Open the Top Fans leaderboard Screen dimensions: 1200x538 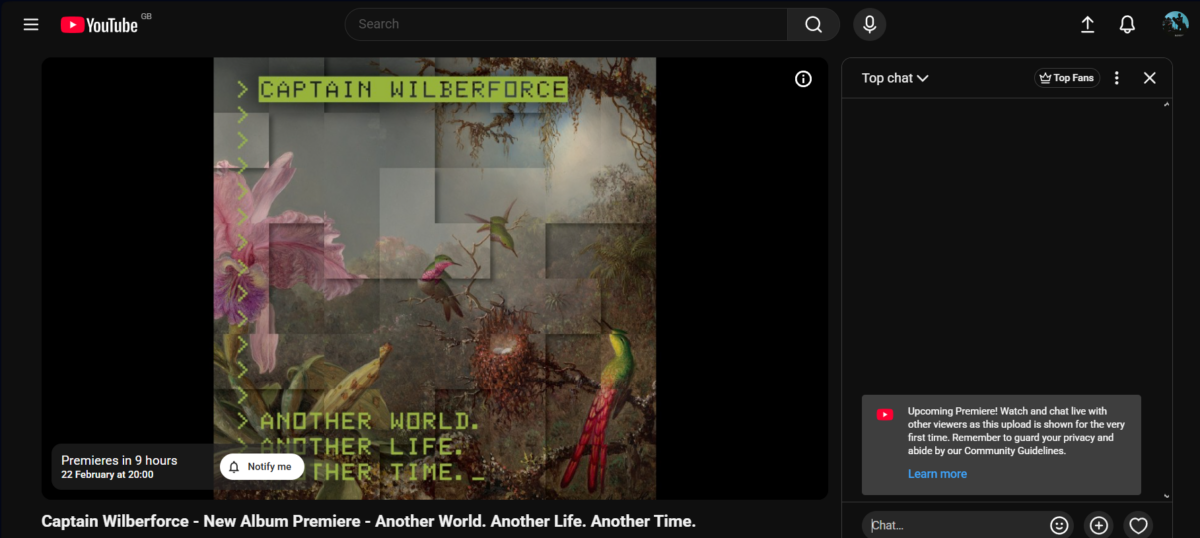(x=1066, y=78)
